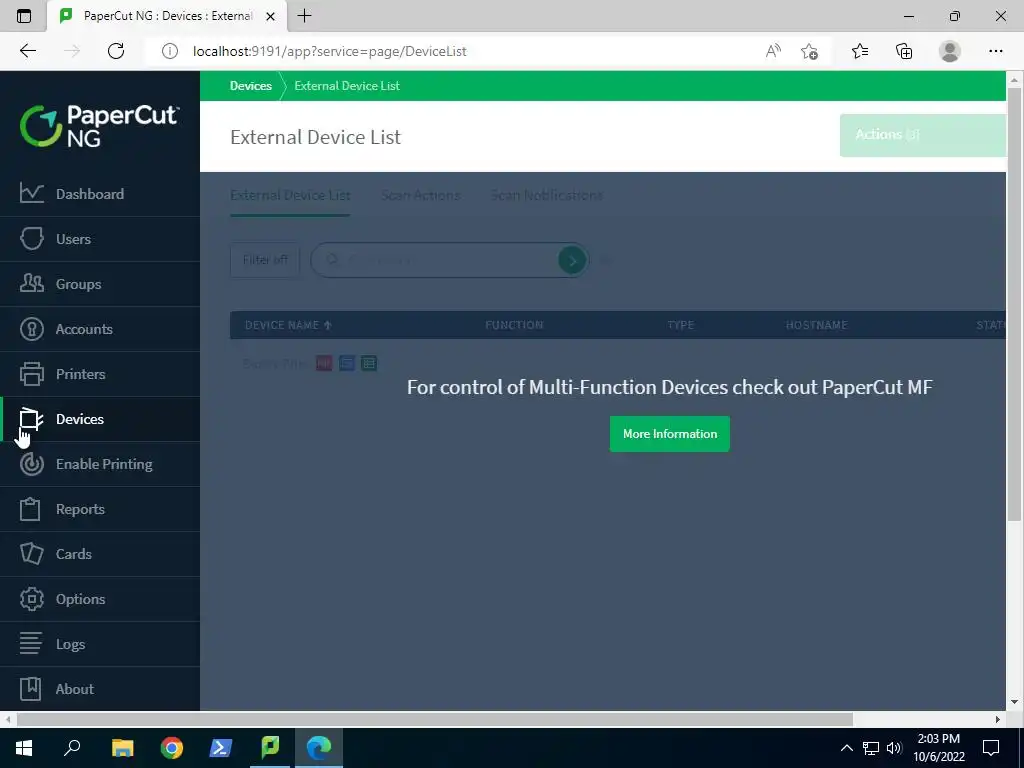Toggle the Filter off button

click(x=265, y=260)
